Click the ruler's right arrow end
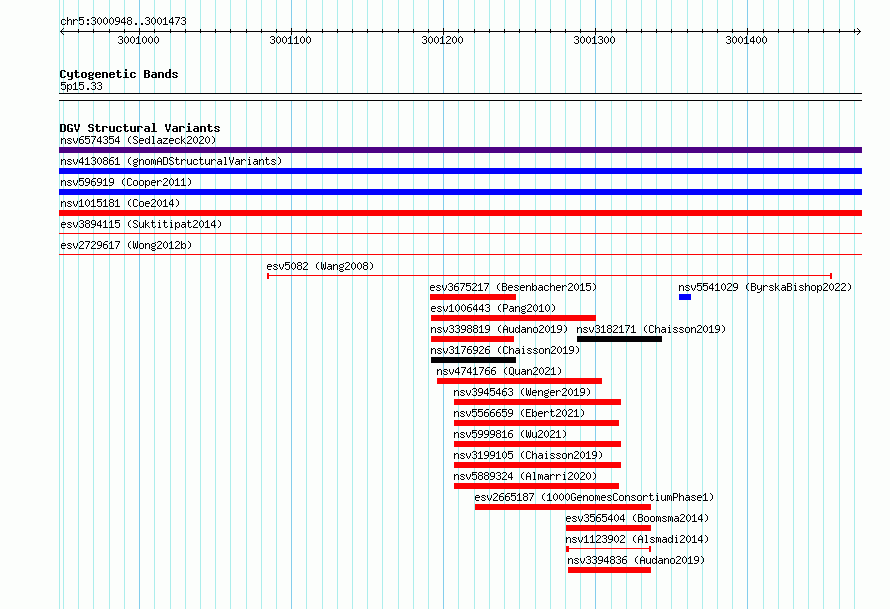Viewport: 890px width, 609px height. coord(858,31)
